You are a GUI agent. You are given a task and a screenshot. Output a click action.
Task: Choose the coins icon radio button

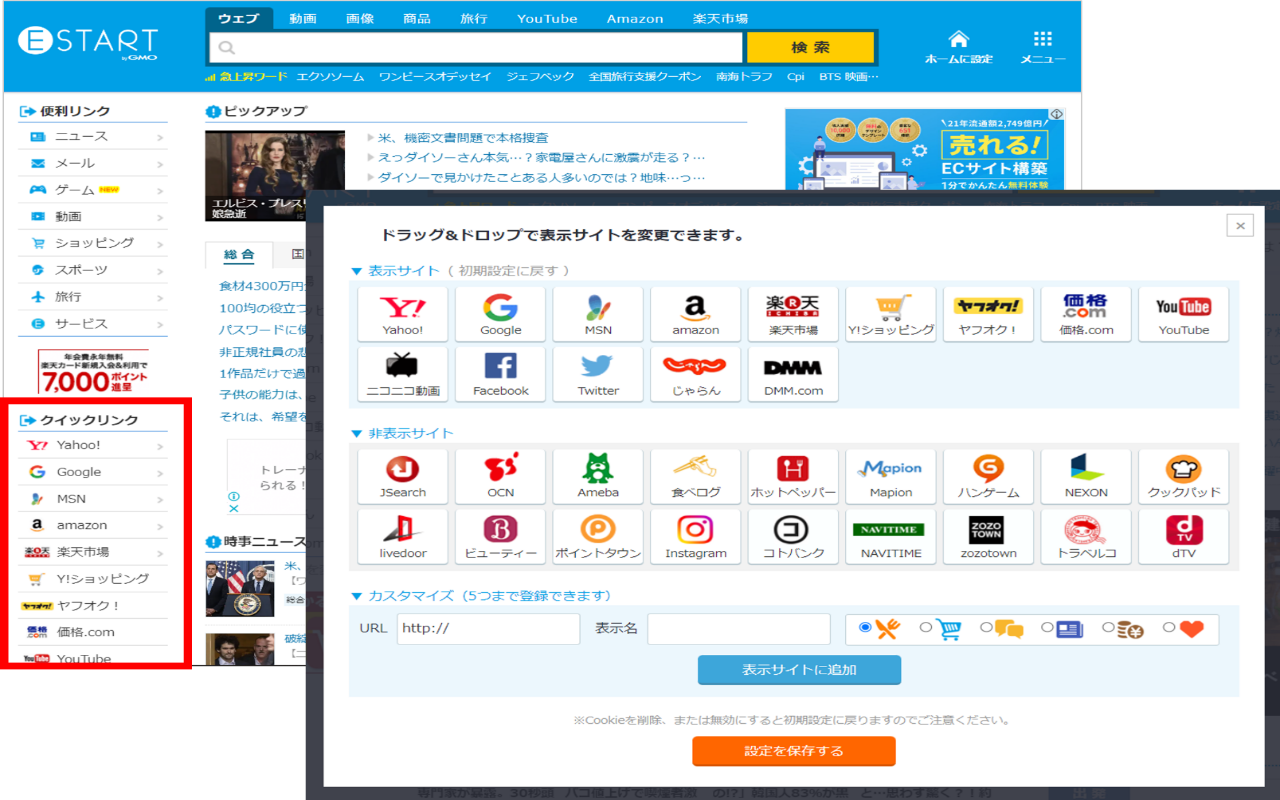pyautogui.click(x=1108, y=628)
